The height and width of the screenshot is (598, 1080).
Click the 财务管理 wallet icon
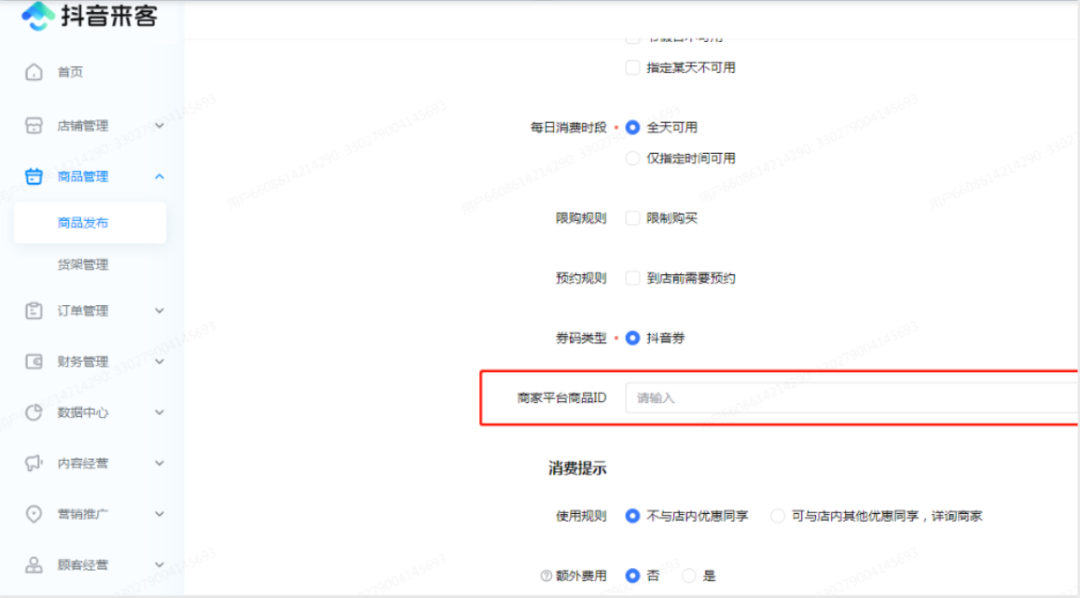[x=34, y=362]
